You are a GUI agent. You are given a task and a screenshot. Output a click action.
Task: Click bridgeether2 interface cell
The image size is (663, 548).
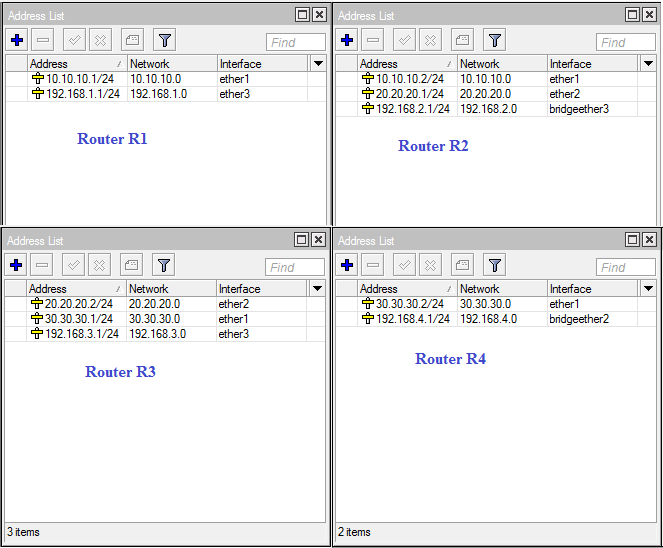tap(592, 319)
